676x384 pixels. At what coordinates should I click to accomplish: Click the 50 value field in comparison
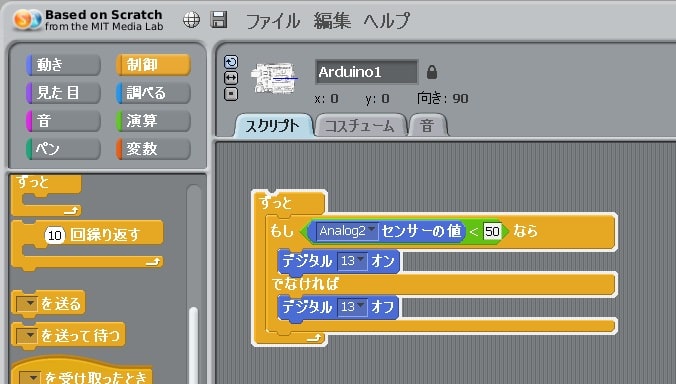coord(492,231)
